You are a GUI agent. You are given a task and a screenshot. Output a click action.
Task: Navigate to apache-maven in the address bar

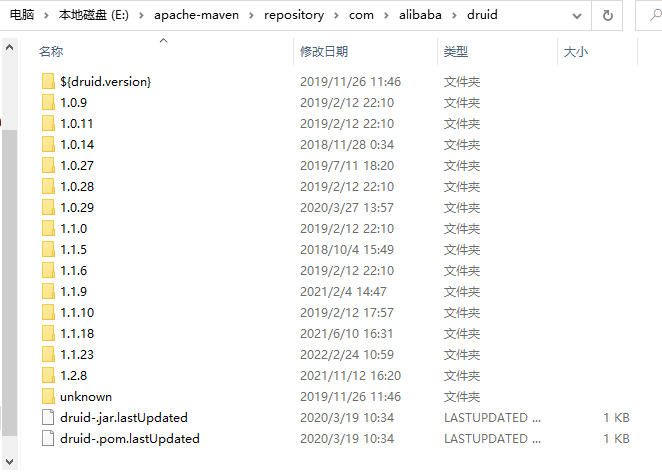(x=196, y=15)
